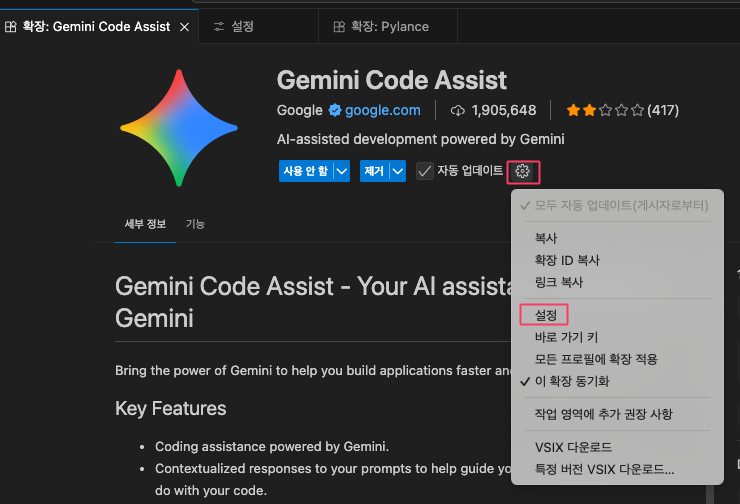This screenshot has width=740, height=504.
Task: Click the 1,905,648 install count
Action: (504, 110)
